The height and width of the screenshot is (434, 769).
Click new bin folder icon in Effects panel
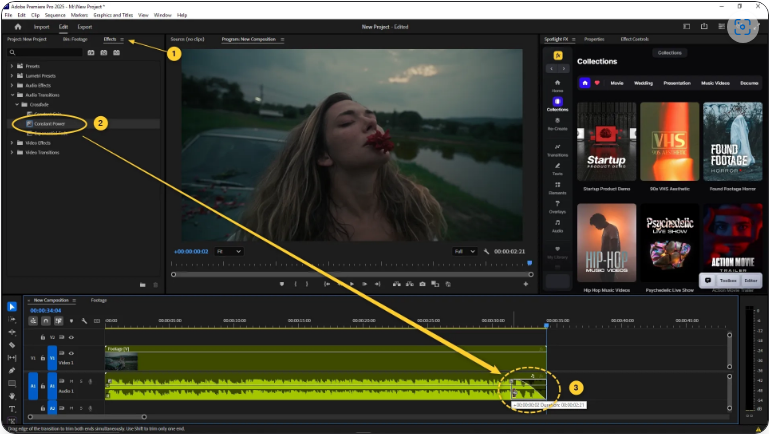(x=142, y=285)
